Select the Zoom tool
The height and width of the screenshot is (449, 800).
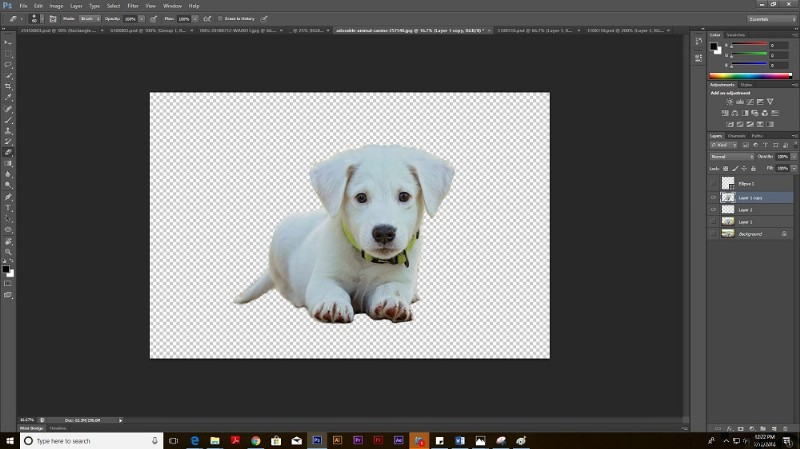[x=8, y=252]
